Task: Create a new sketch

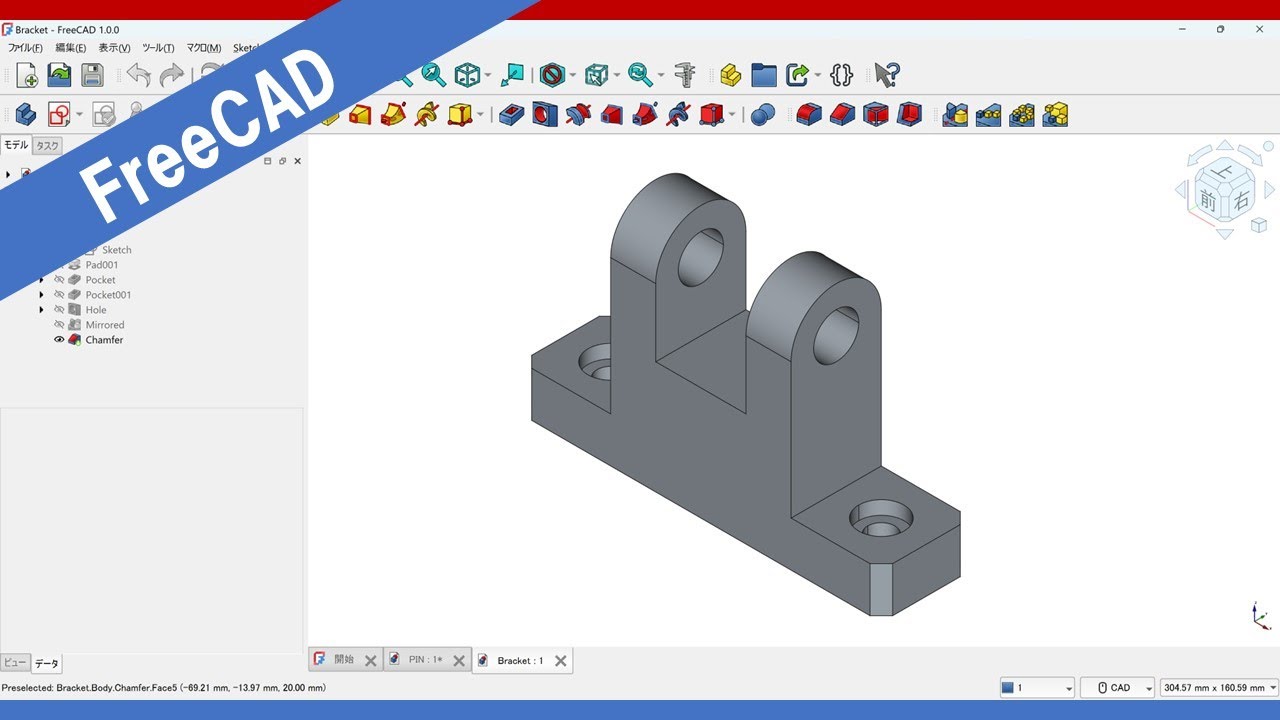Action: pos(59,114)
